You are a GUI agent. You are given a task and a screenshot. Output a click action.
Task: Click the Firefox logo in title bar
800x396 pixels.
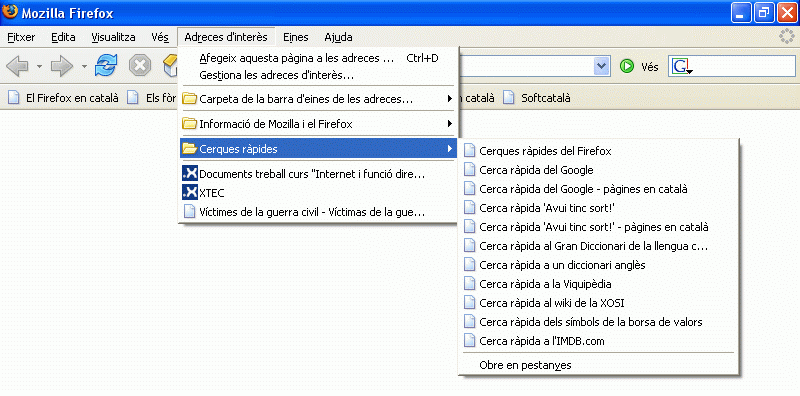click(x=10, y=12)
